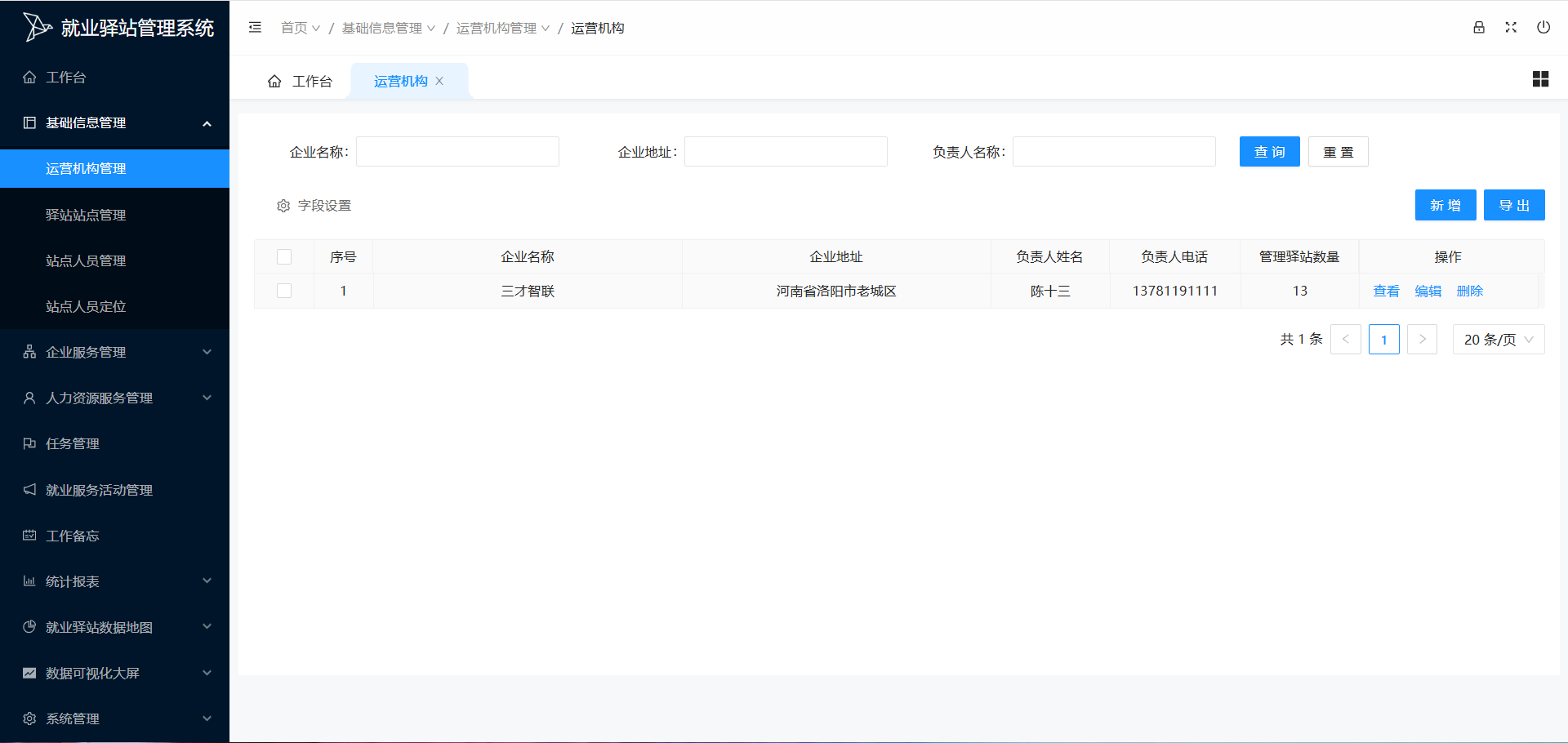
Task: Expand the 数据可视化大屏 chevron
Action: coord(207,673)
